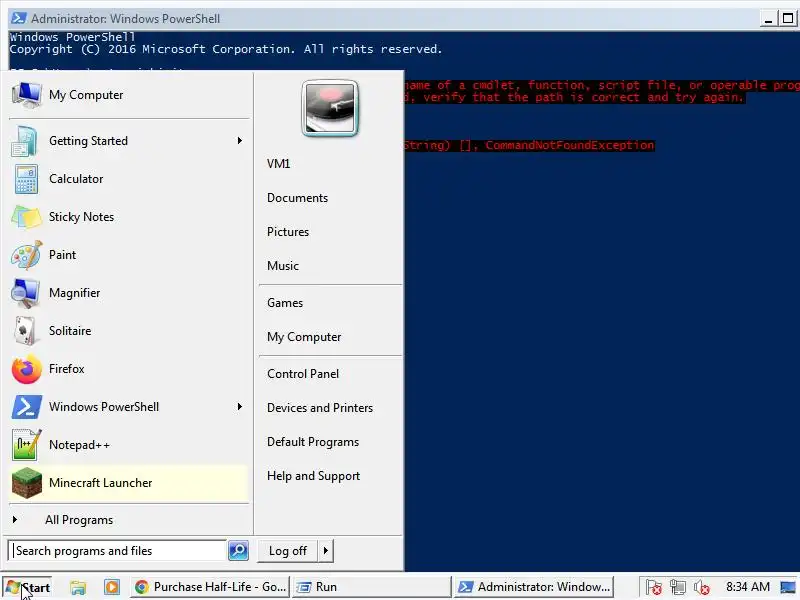Open Default Programs
This screenshot has width=800, height=600.
(313, 442)
